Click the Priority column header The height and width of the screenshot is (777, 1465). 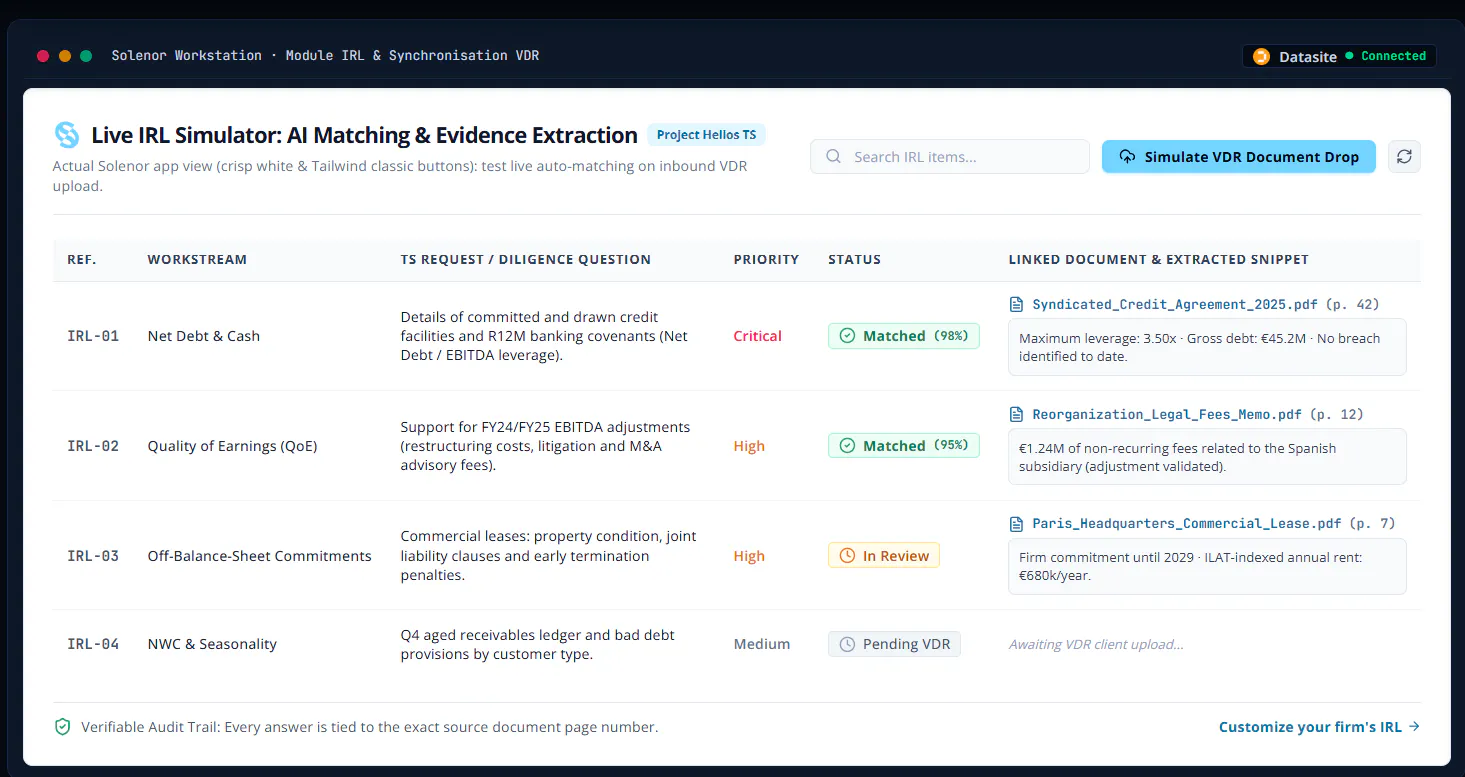[x=766, y=259]
